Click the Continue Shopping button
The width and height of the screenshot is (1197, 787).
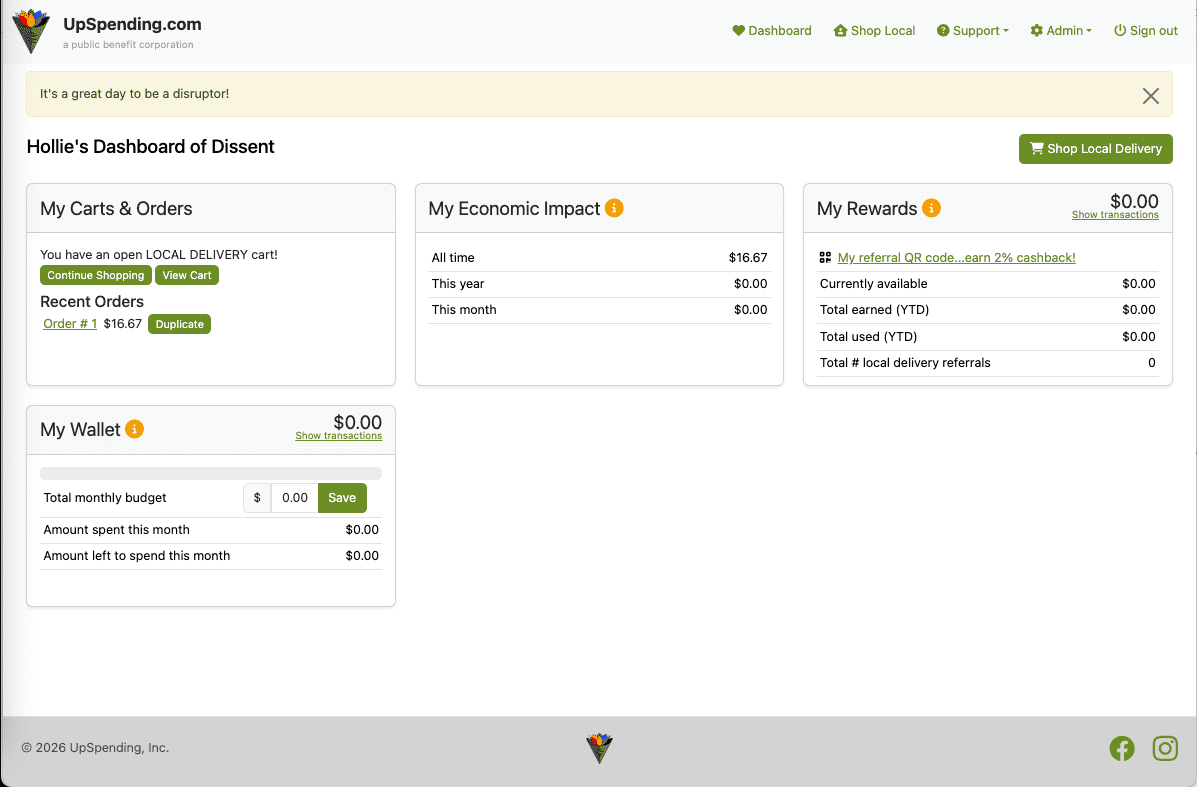pos(96,276)
